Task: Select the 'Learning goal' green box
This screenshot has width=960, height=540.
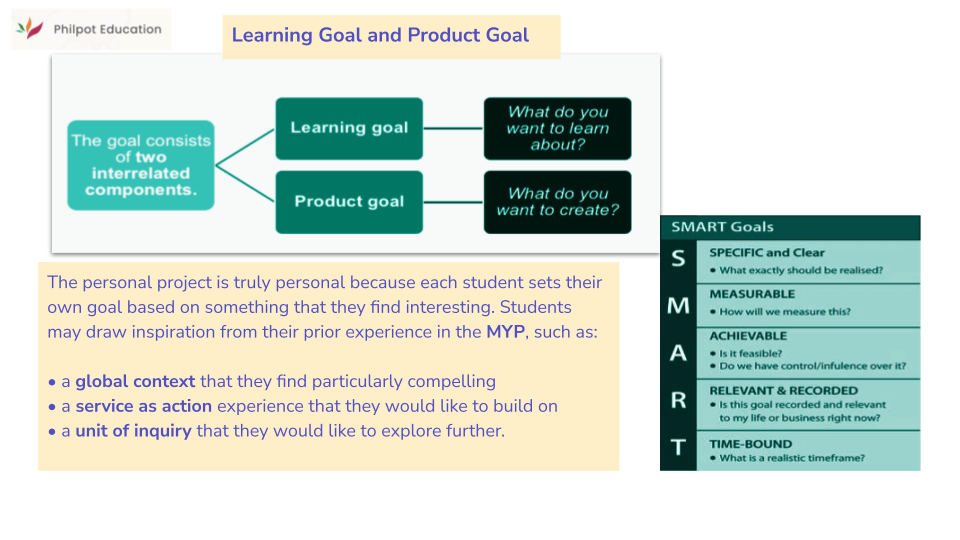Action: point(349,128)
